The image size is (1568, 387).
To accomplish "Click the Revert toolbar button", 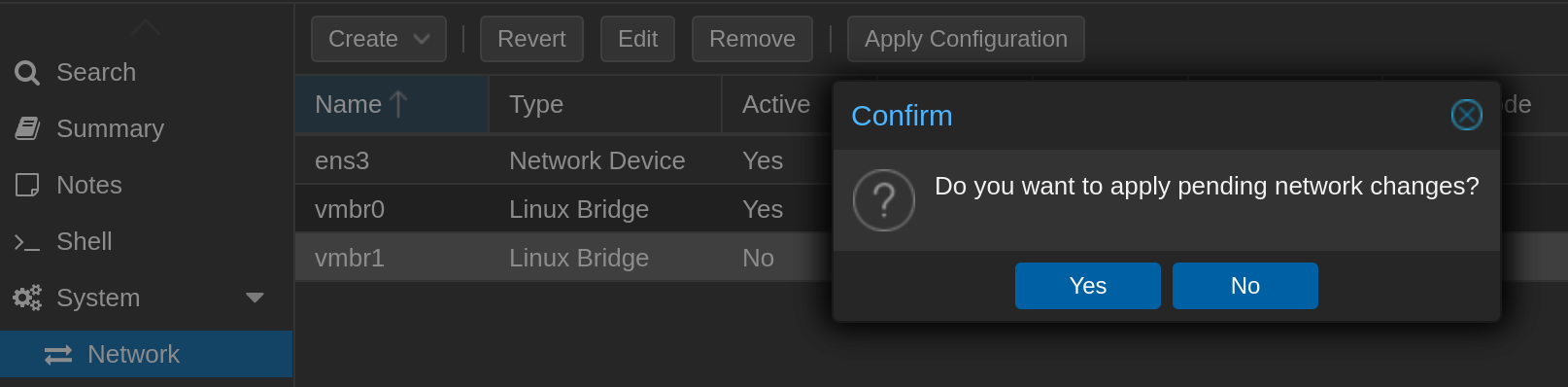I will click(531, 39).
